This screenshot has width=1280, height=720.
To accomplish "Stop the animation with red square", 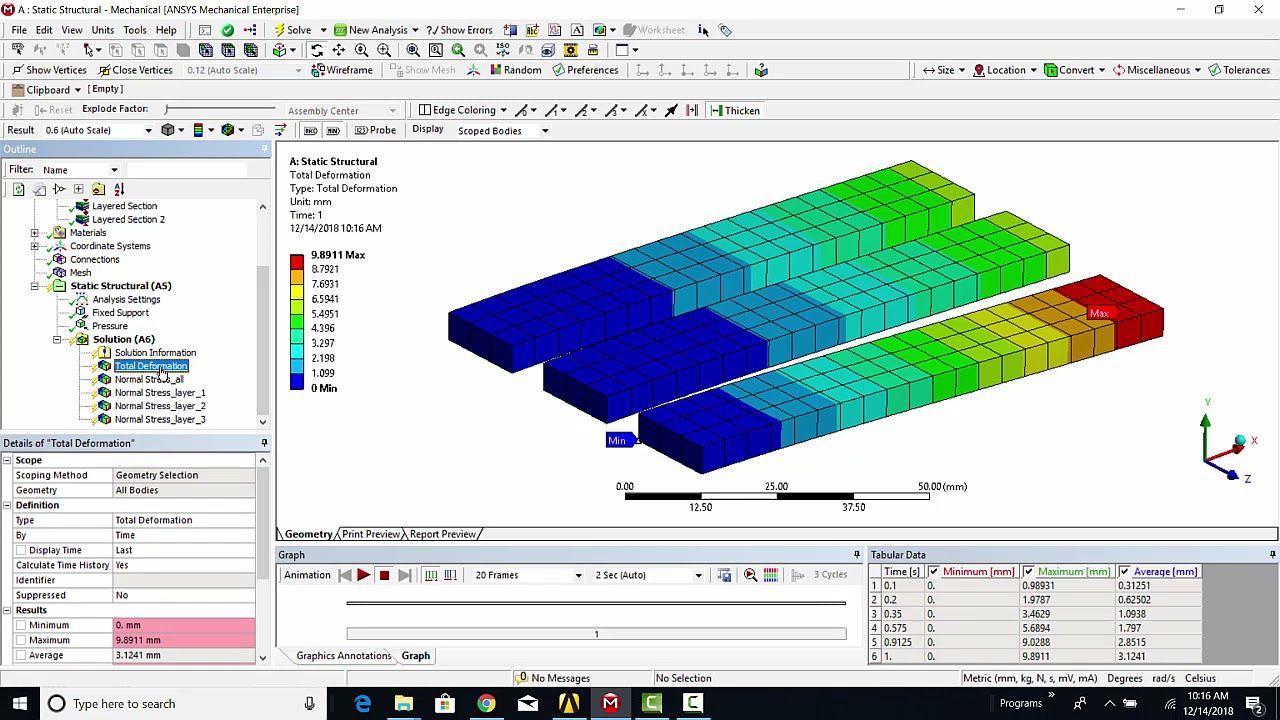I will point(384,575).
